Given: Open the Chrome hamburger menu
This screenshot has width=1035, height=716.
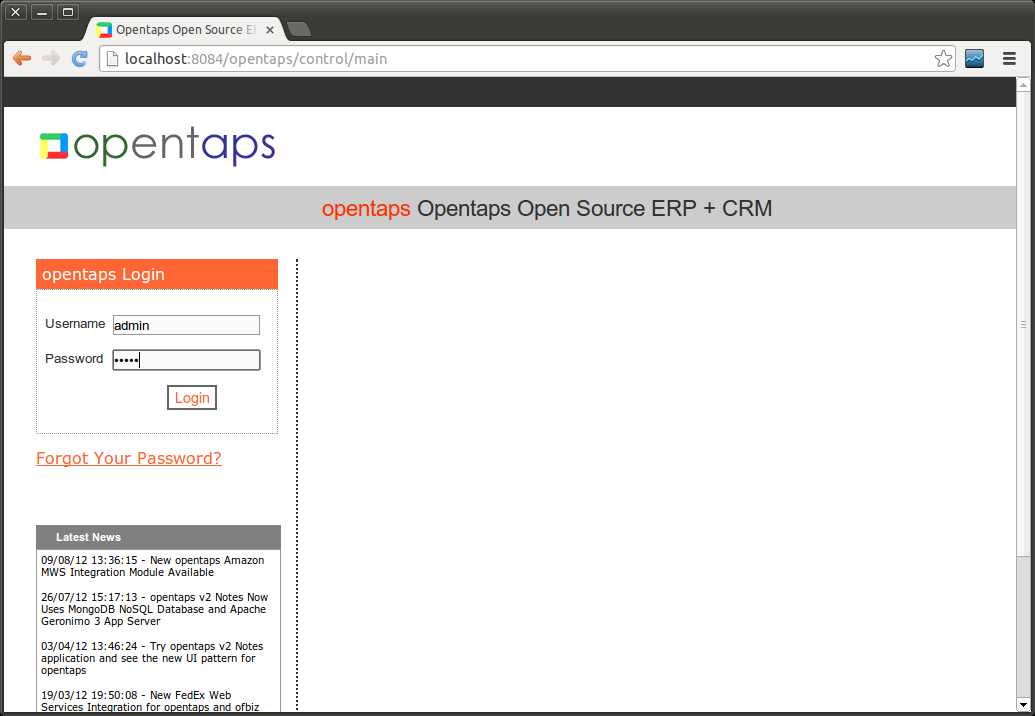Looking at the screenshot, I should [x=1009, y=59].
